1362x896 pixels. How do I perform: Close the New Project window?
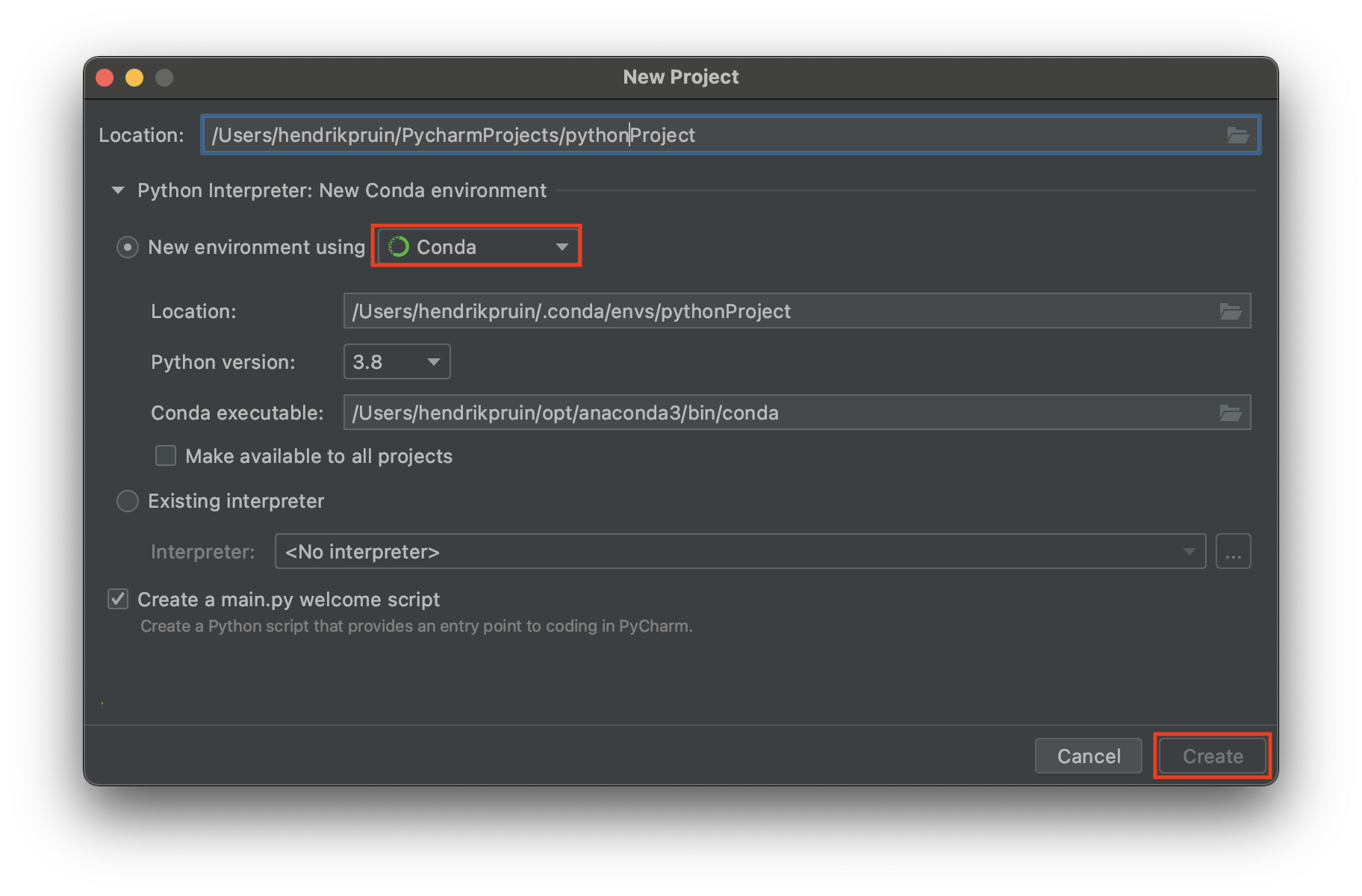pos(105,78)
